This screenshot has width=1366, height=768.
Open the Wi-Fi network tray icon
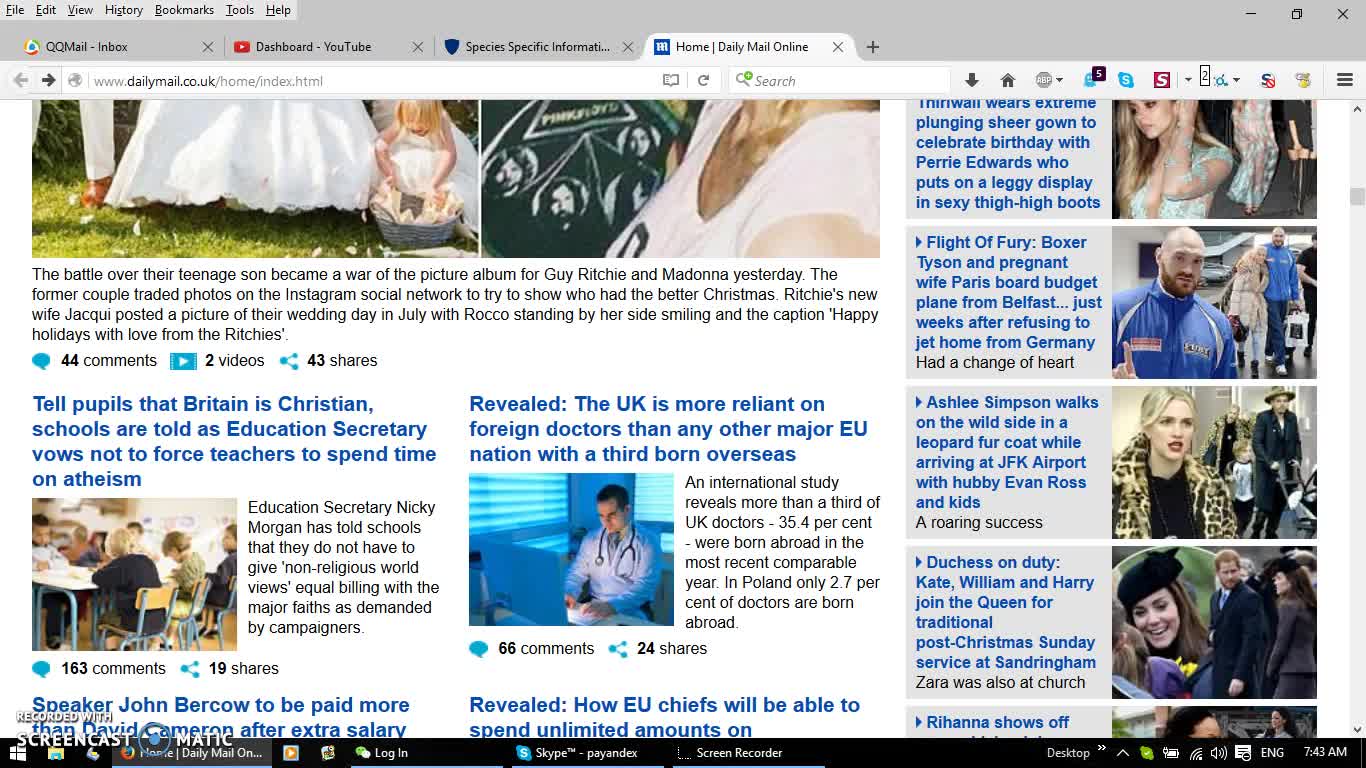[x=1194, y=753]
